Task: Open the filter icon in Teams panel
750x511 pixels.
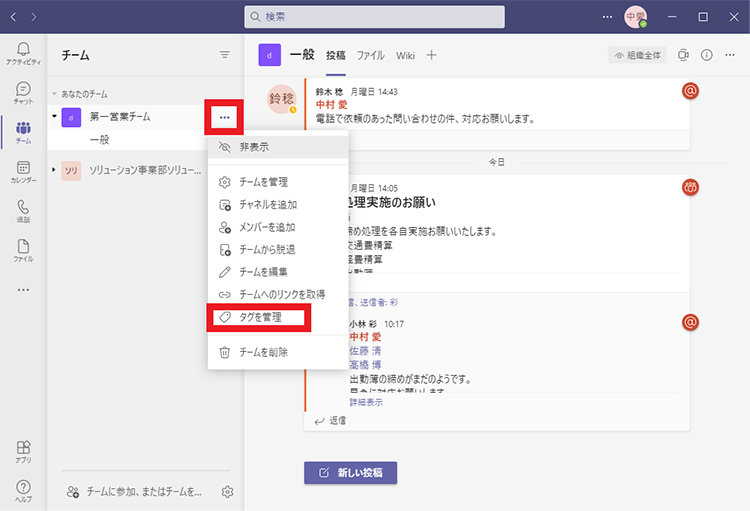Action: pyautogui.click(x=224, y=55)
